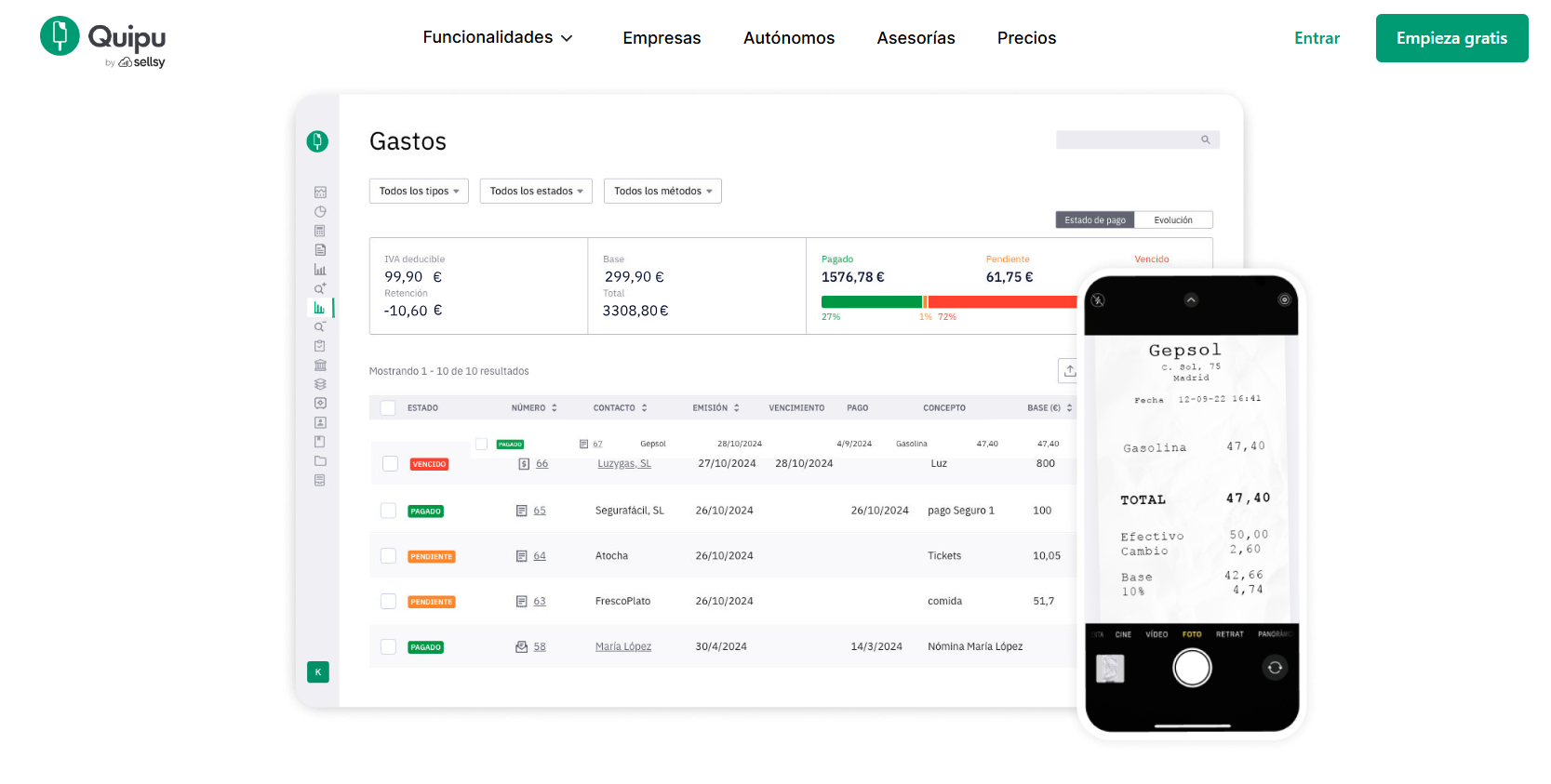Open the folder sidebar icon
Image resolution: width=1551 pixels, height=784 pixels.
click(320, 461)
